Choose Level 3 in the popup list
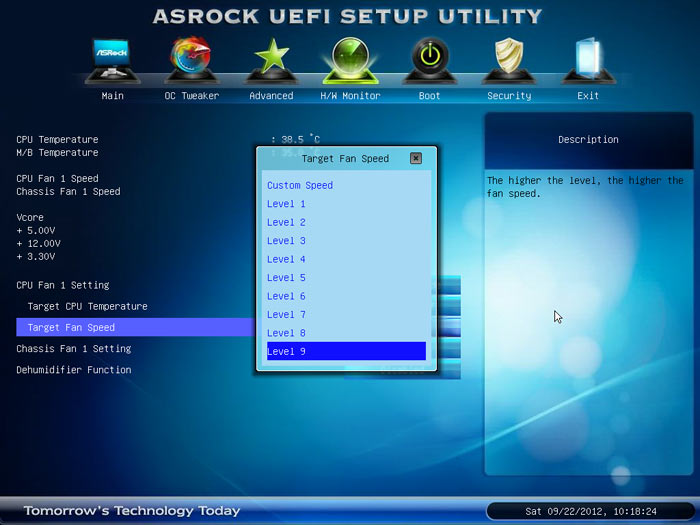Screen dimensions: 700x525 pos(287,241)
